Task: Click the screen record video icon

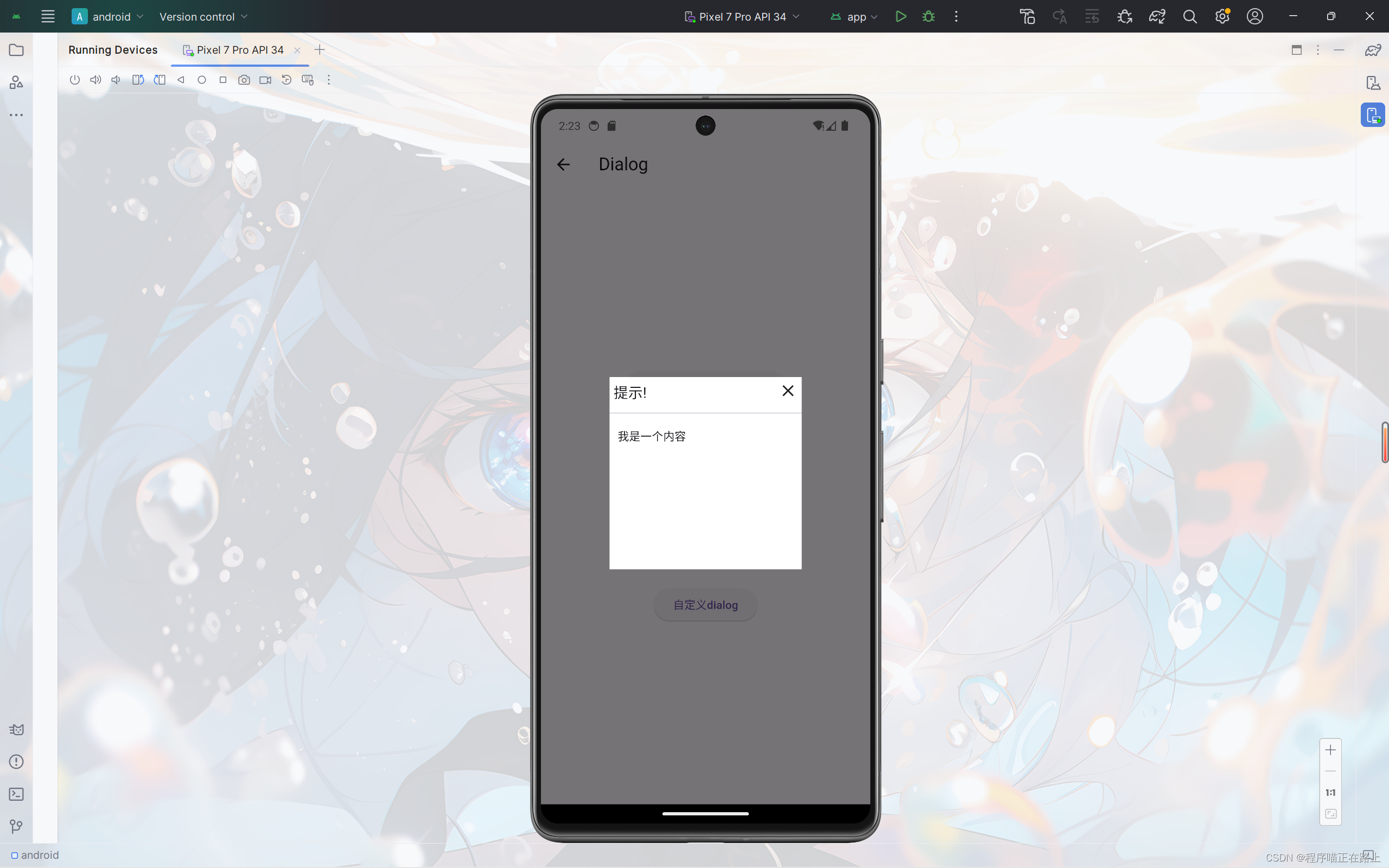Action: pyautogui.click(x=265, y=80)
